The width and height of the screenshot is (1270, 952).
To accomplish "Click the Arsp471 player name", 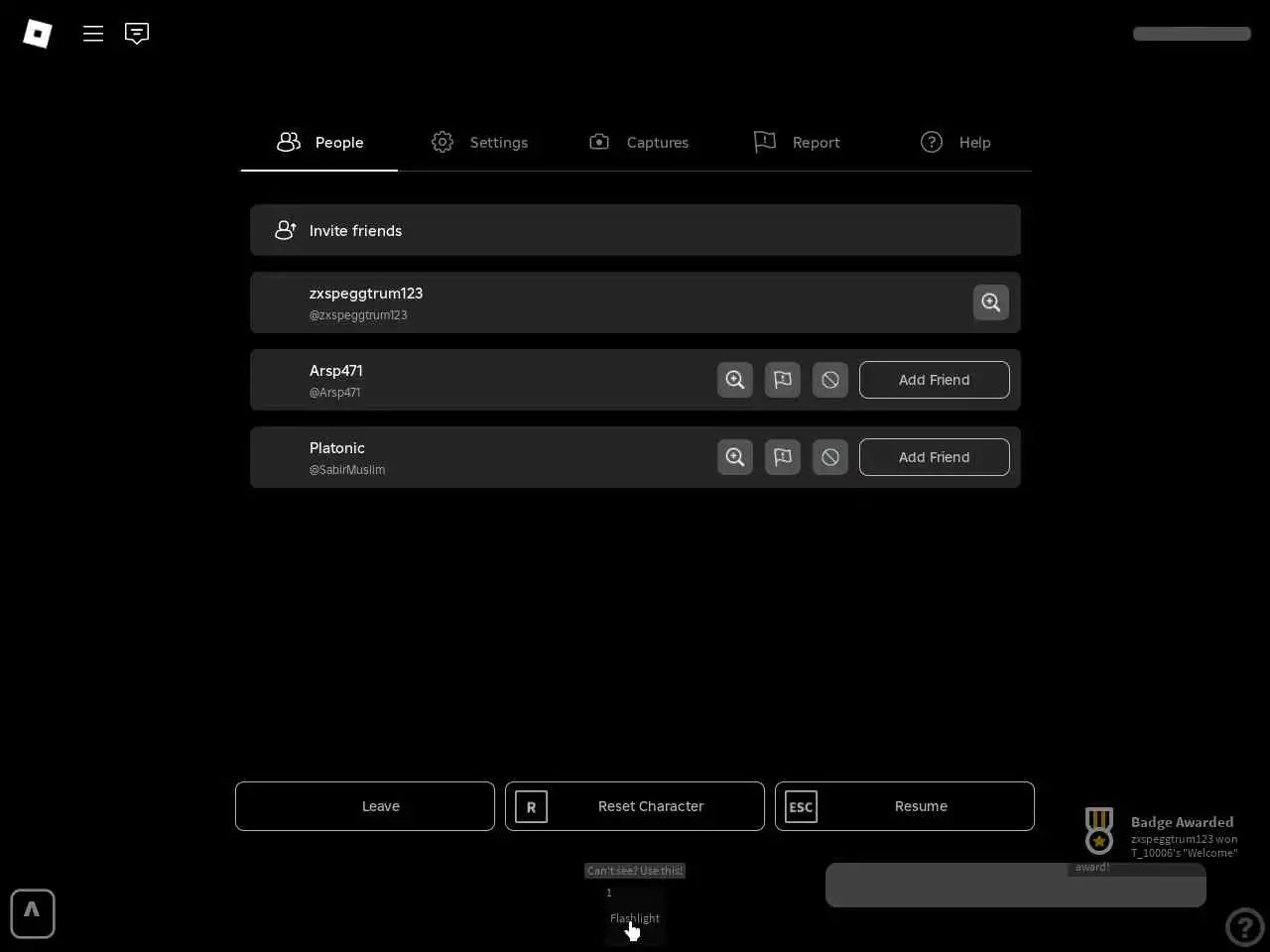I will [335, 371].
